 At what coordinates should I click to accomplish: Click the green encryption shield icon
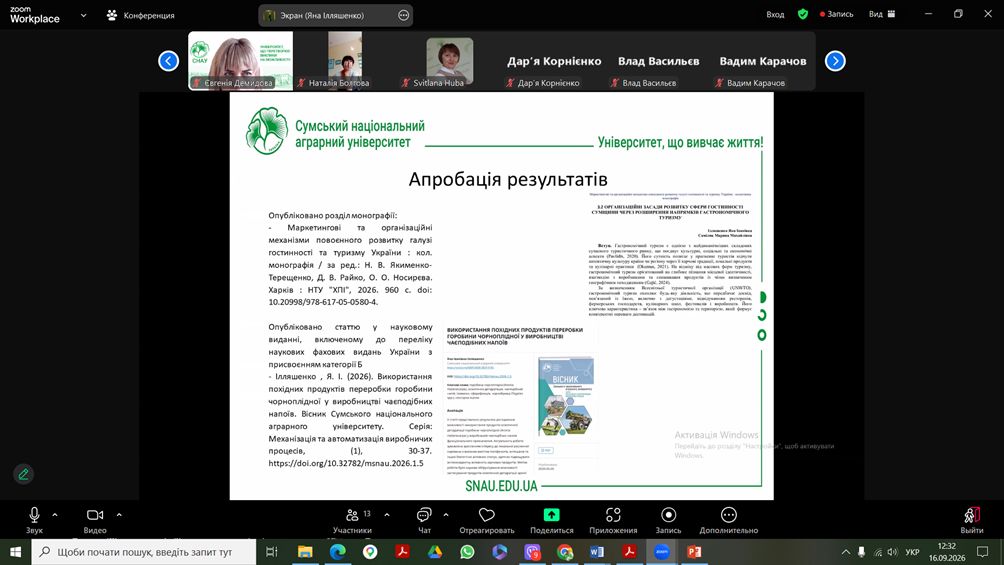coord(803,14)
